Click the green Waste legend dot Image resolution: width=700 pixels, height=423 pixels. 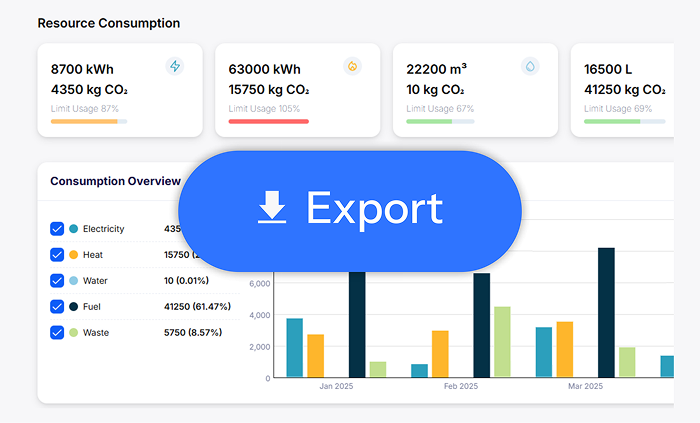pos(74,332)
